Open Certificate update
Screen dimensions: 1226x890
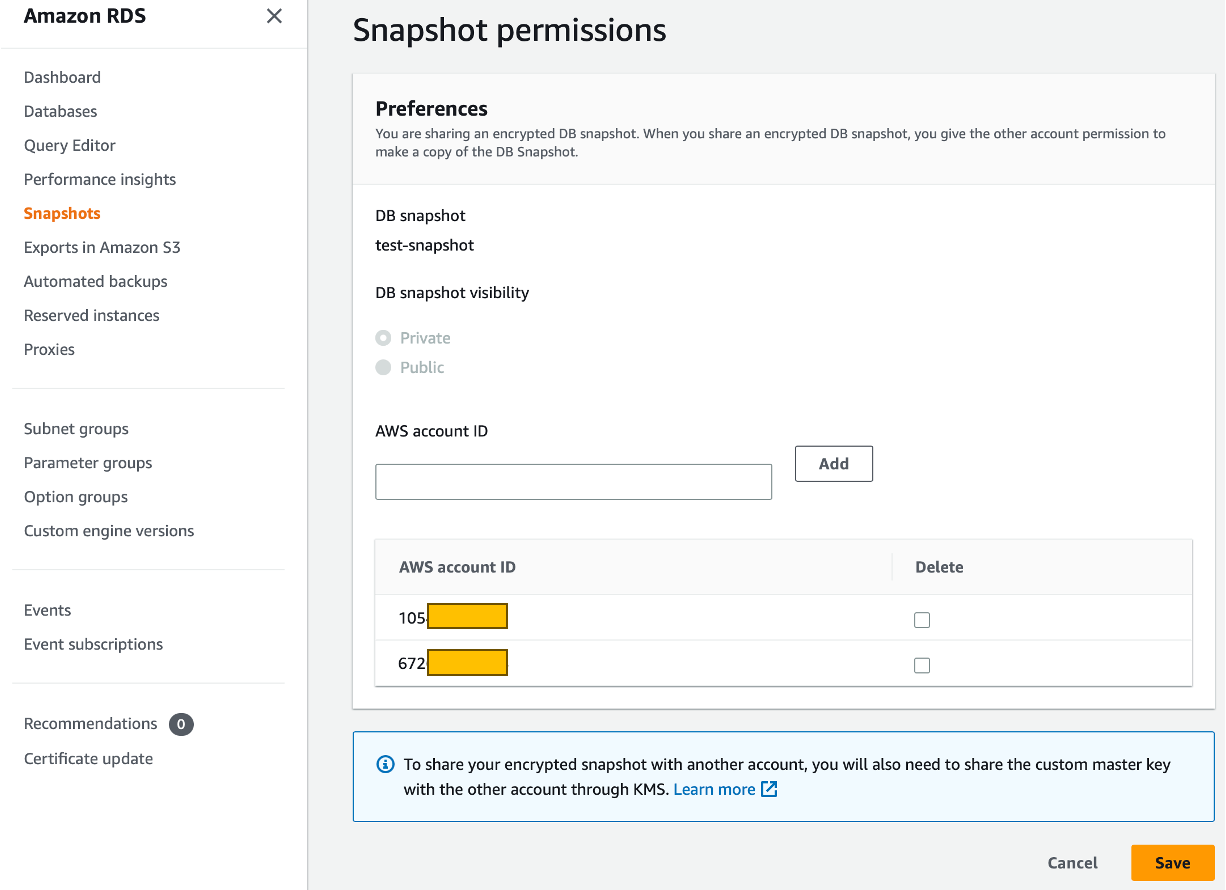pyautogui.click(x=88, y=758)
